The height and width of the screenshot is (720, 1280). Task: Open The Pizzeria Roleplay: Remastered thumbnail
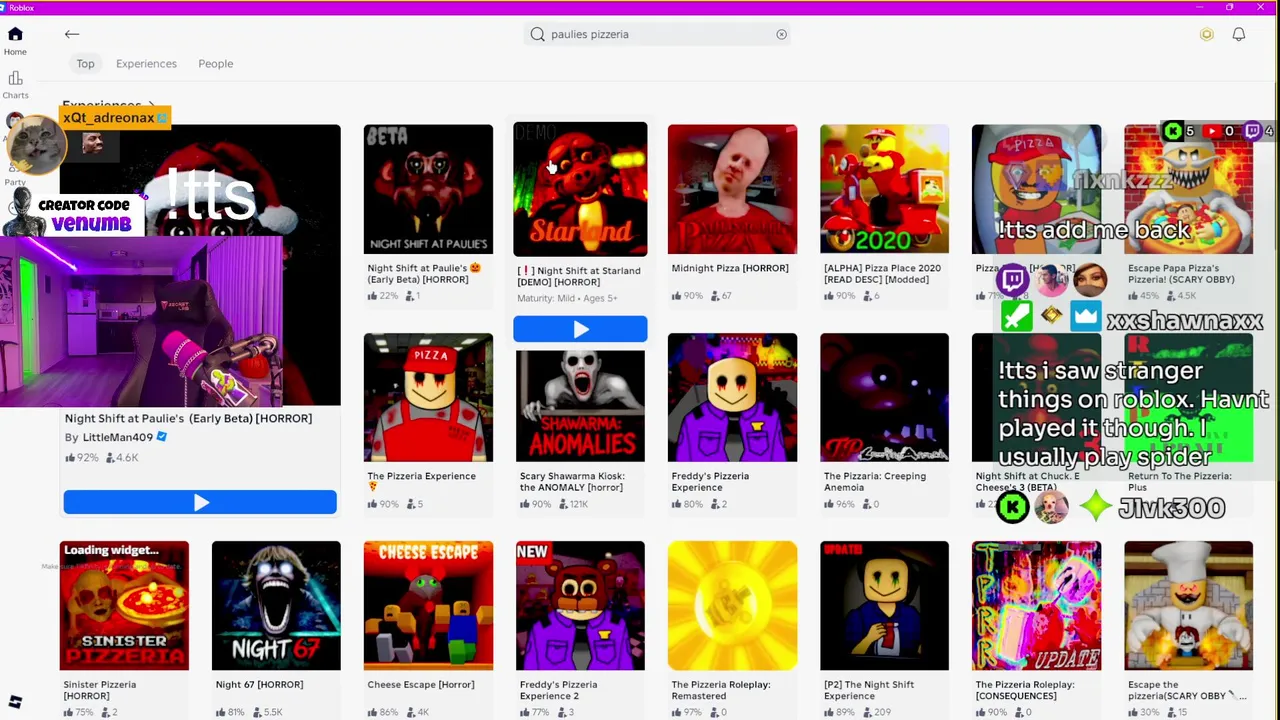click(732, 605)
